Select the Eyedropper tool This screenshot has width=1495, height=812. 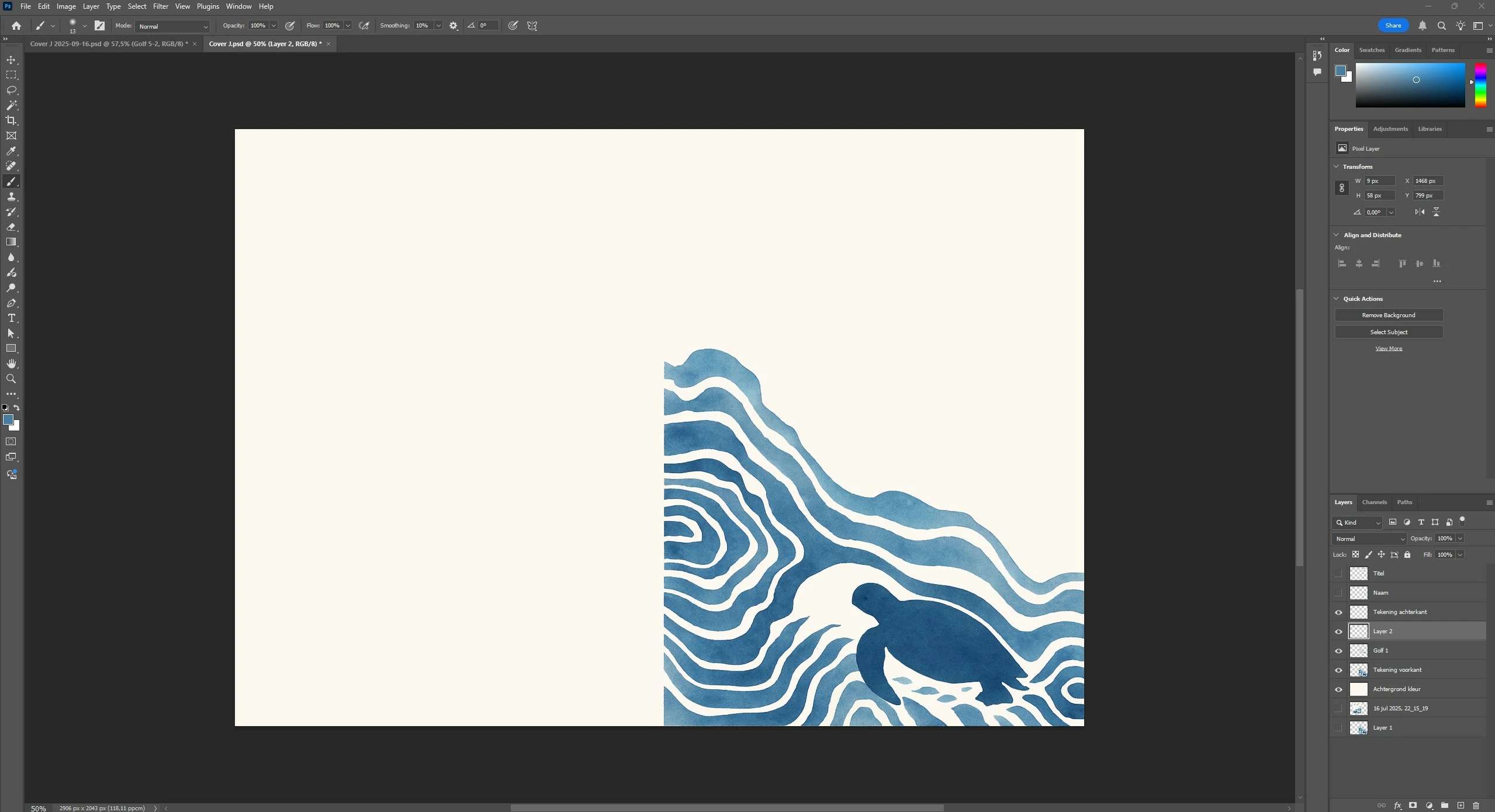pyautogui.click(x=11, y=151)
